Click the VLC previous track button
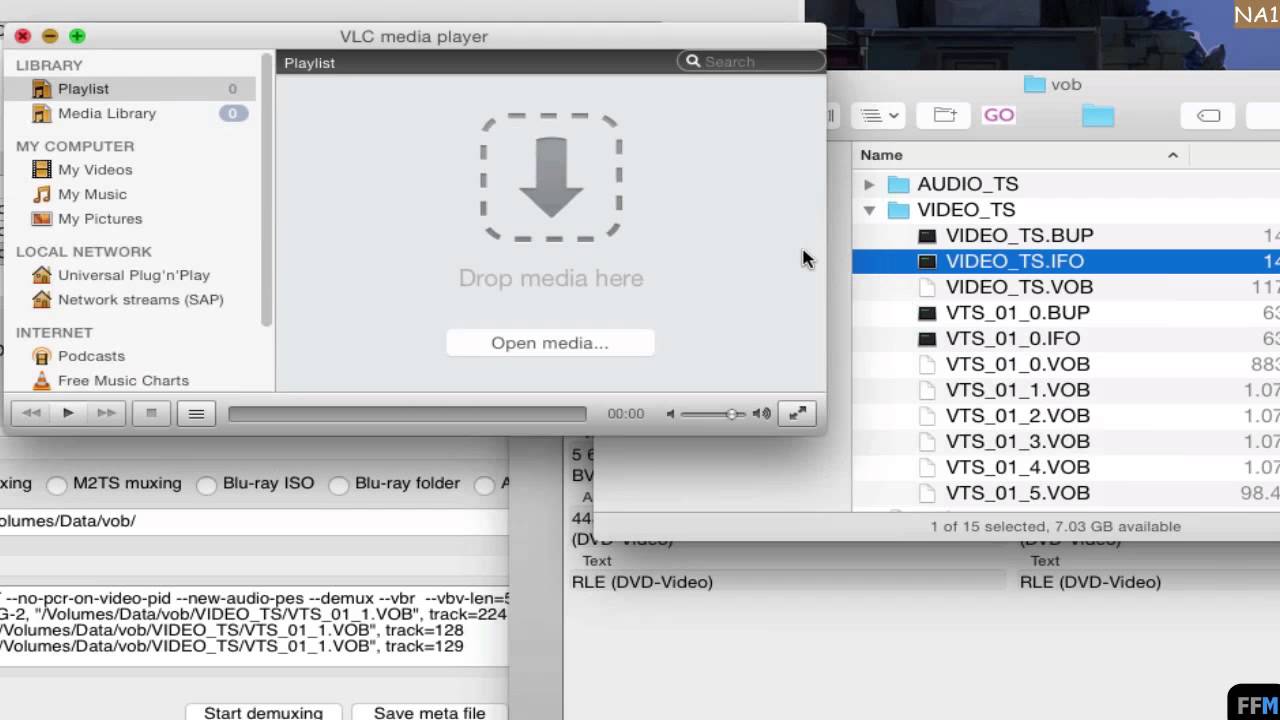The image size is (1280, 720). [x=31, y=413]
